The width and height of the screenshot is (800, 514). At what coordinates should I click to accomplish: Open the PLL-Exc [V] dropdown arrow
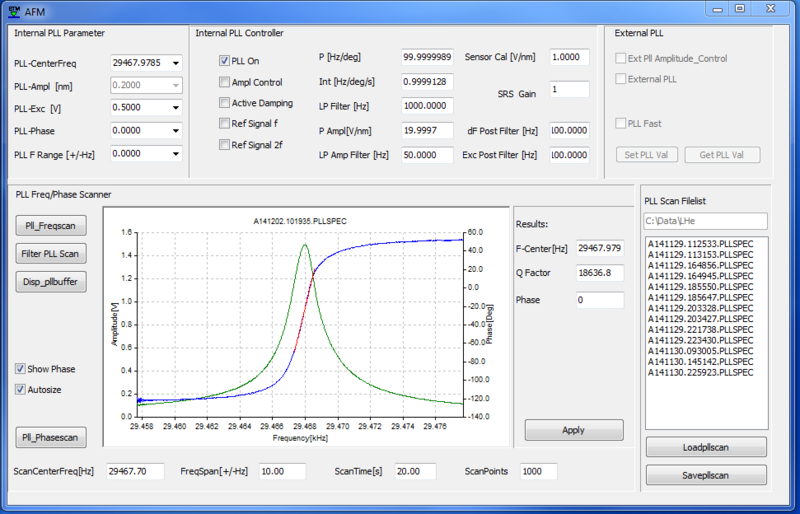coord(176,108)
